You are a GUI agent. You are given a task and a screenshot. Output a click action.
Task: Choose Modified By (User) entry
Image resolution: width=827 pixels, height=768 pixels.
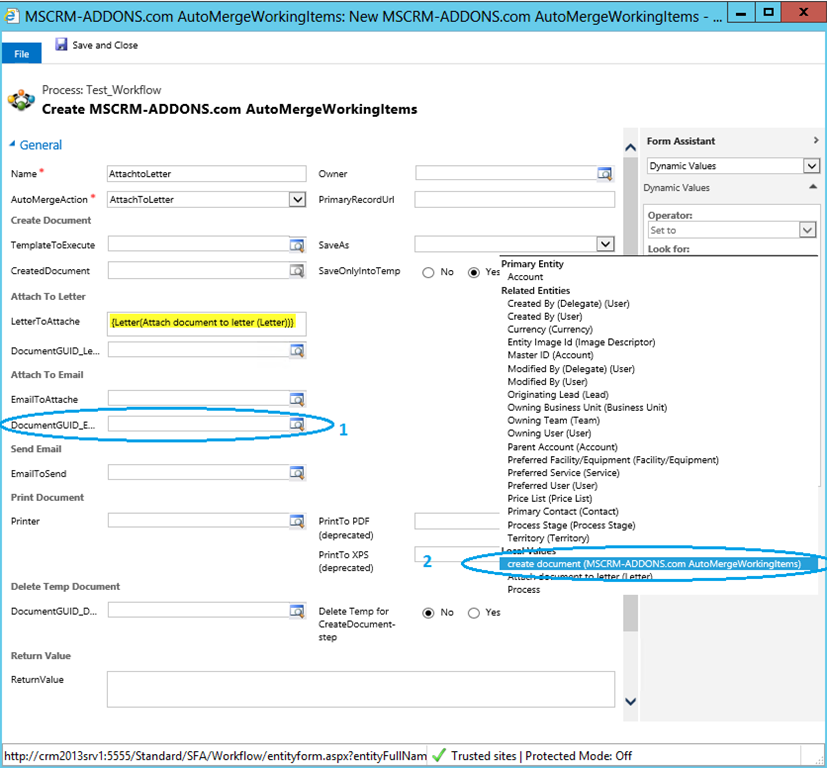point(547,381)
